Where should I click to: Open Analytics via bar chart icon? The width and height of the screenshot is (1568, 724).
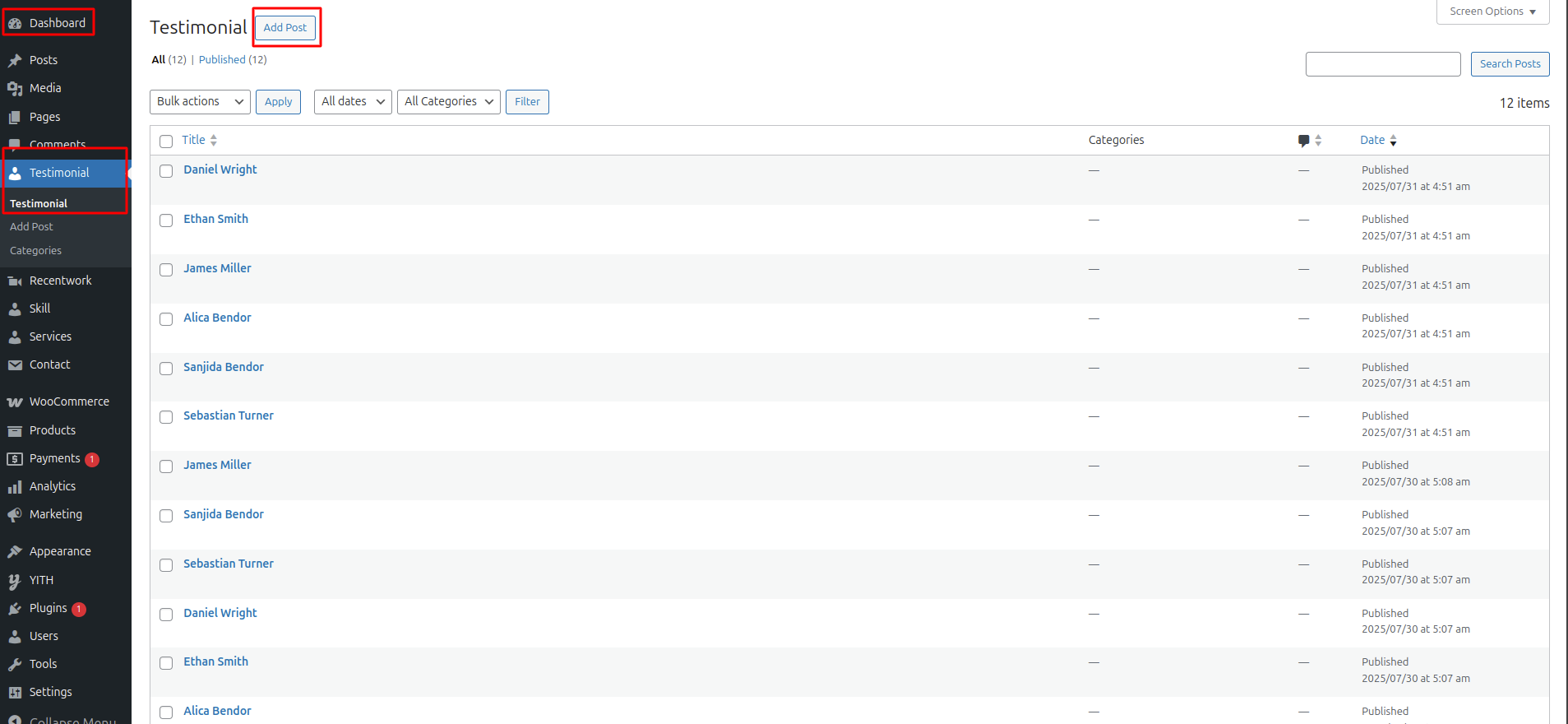pyautogui.click(x=15, y=487)
